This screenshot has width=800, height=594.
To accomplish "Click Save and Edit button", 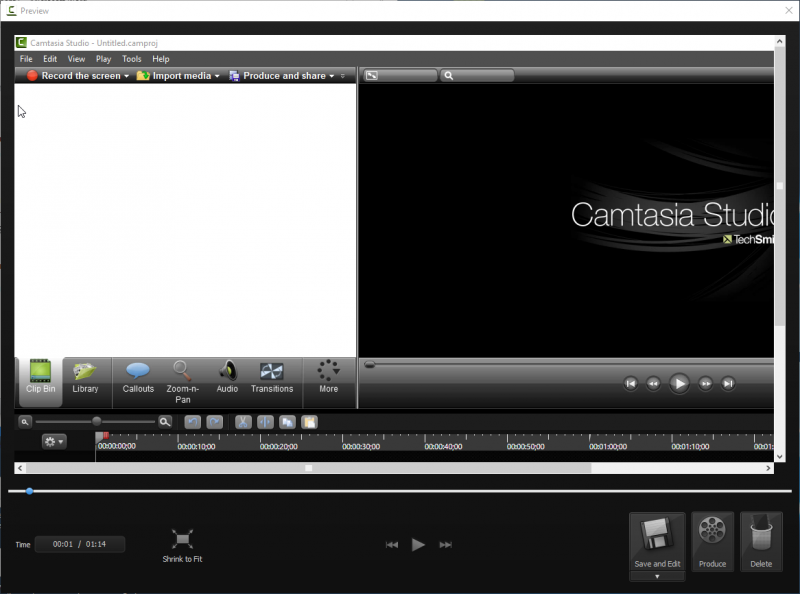I will tap(657, 541).
